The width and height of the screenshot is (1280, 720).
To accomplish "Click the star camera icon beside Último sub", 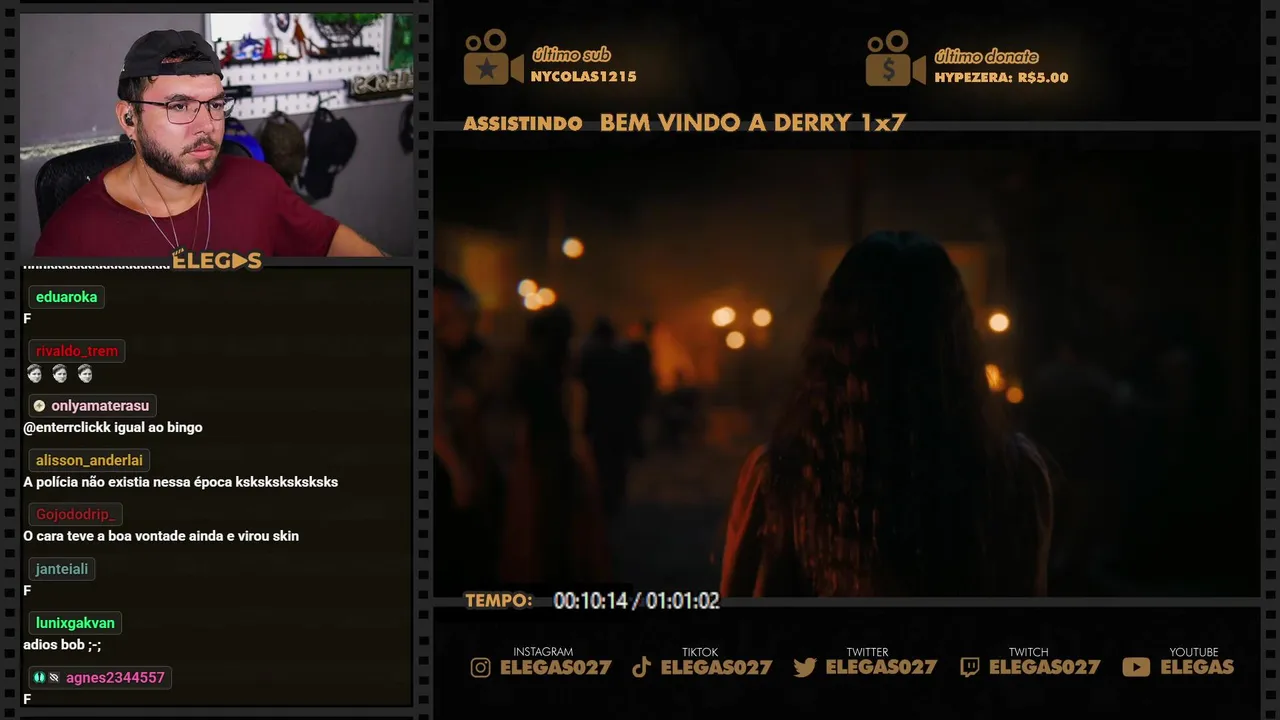I will pyautogui.click(x=492, y=57).
